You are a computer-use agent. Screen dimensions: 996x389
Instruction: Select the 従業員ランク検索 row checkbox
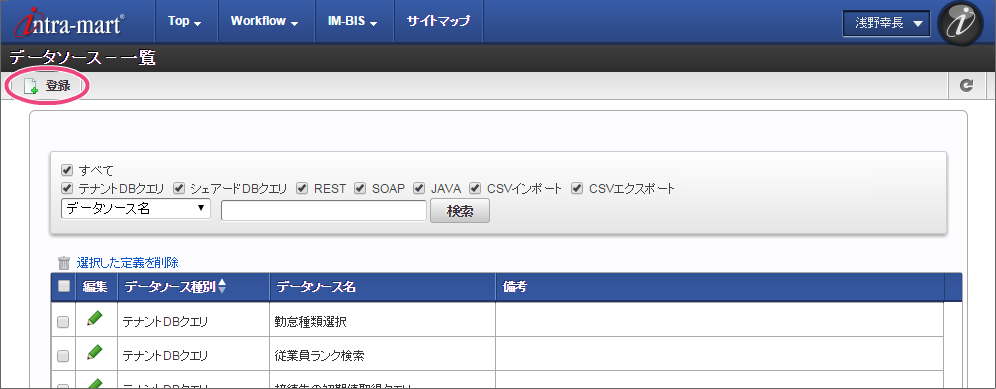(63, 356)
